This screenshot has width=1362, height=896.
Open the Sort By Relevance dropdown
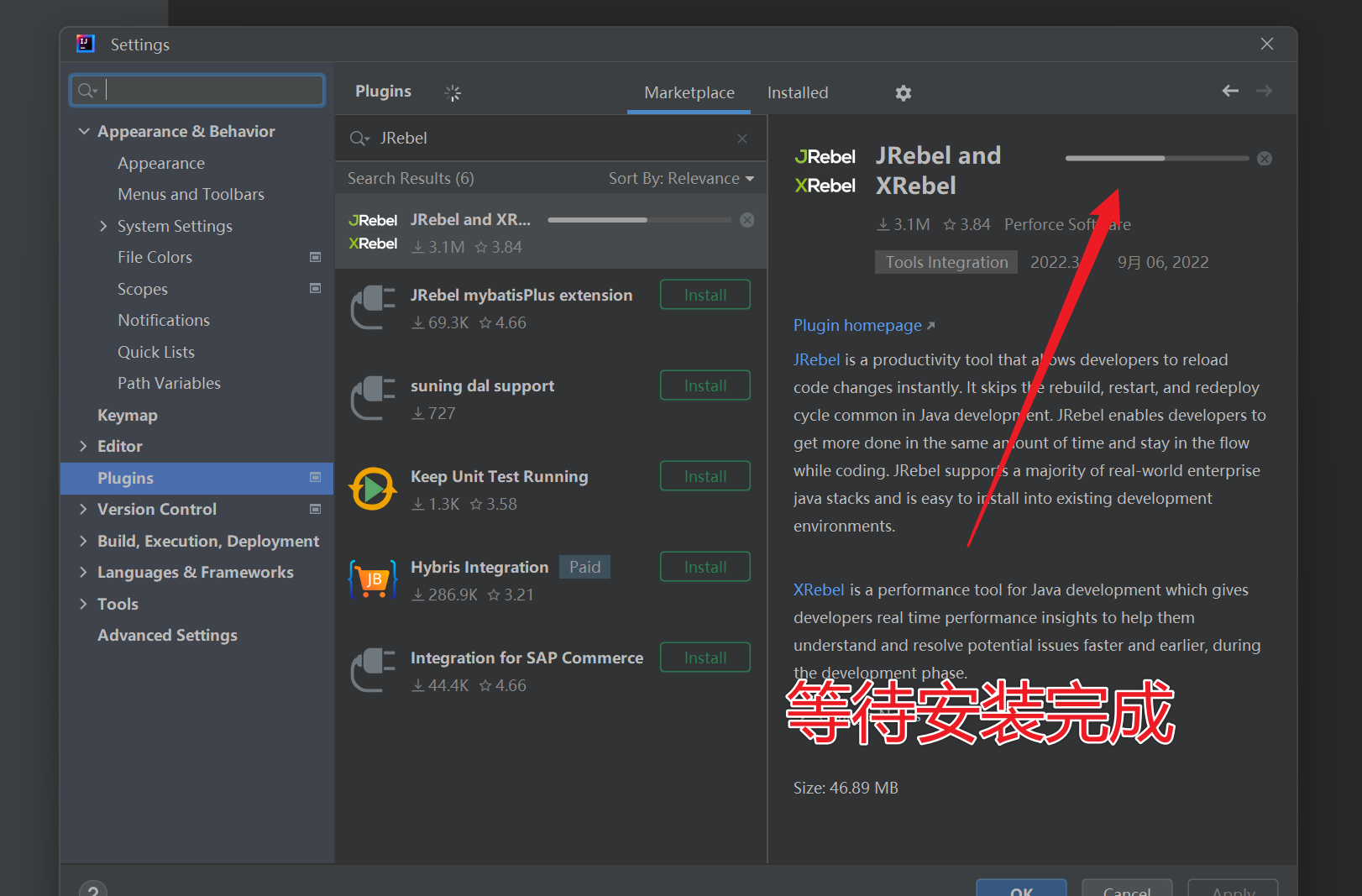tap(681, 178)
